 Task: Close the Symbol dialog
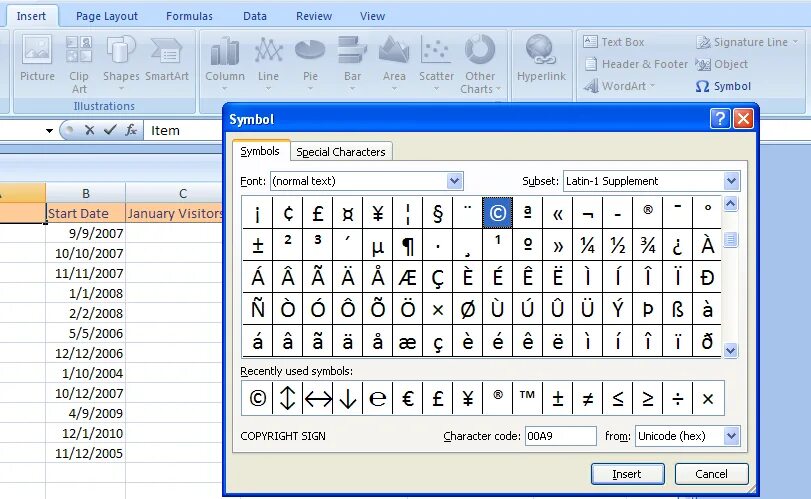pos(743,119)
